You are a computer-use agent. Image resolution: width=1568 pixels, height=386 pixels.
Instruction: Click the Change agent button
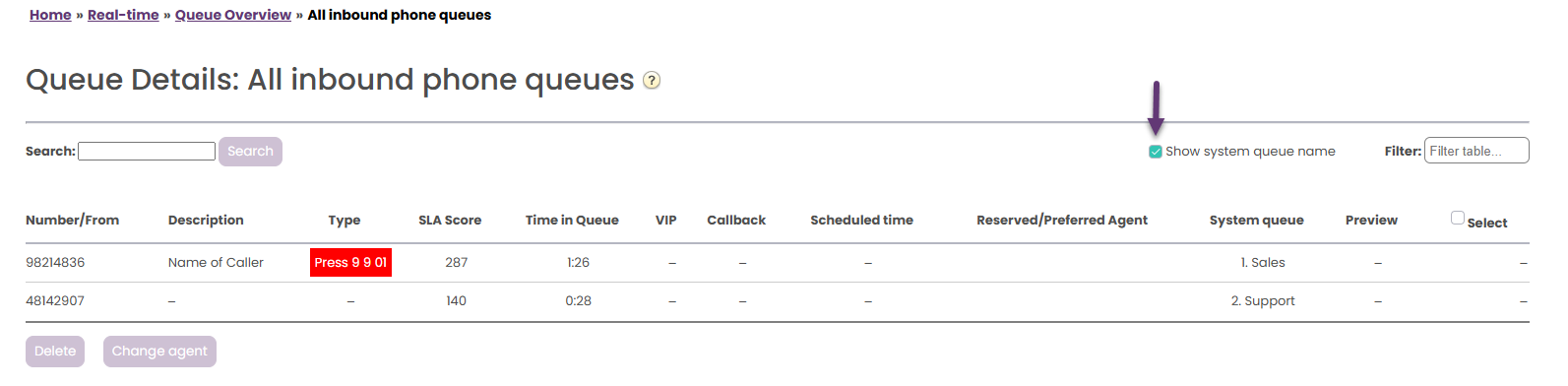coord(159,352)
